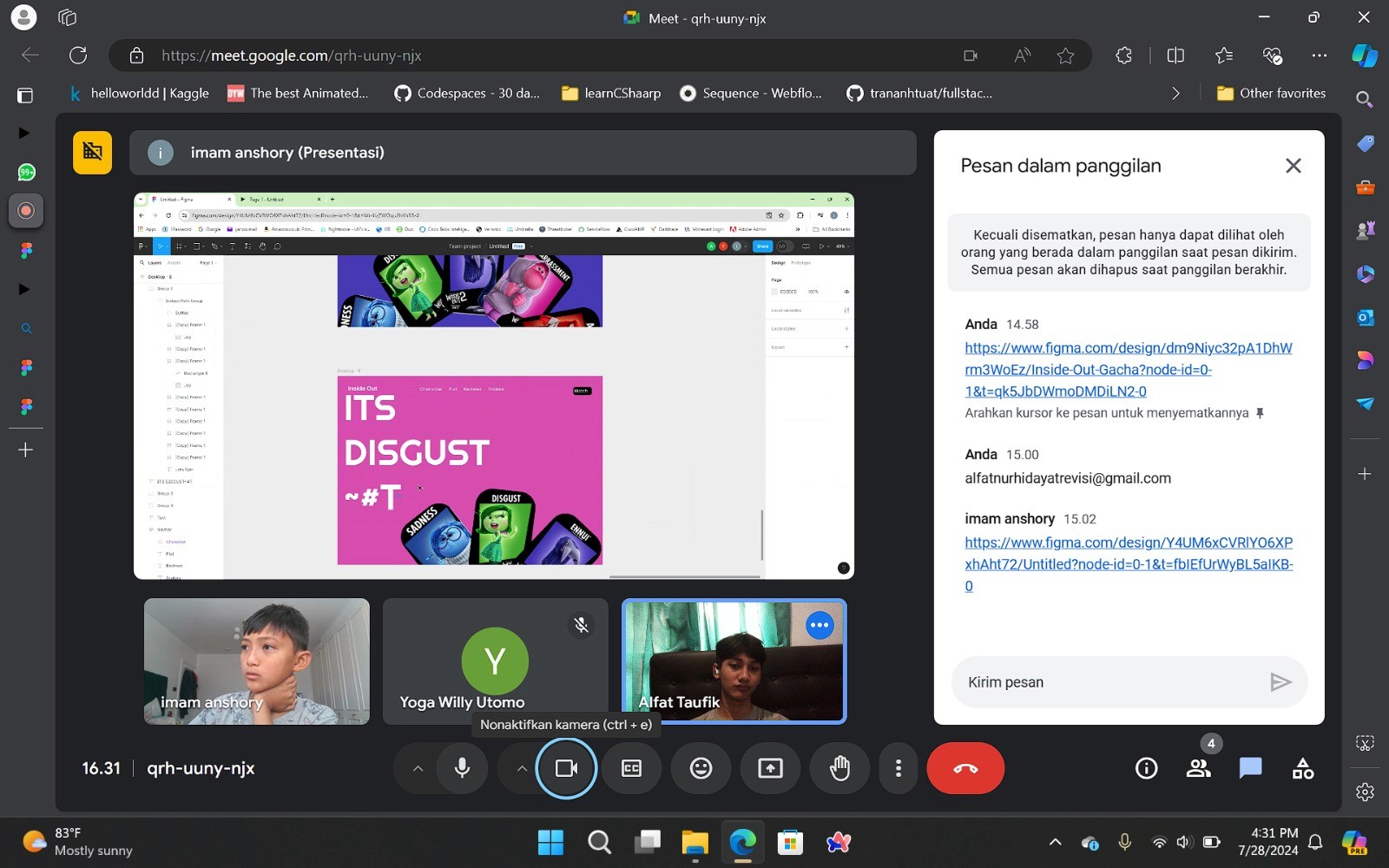Viewport: 1389px width, 868px height.
Task: Open the activities icon in Meet
Action: pos(1302,767)
